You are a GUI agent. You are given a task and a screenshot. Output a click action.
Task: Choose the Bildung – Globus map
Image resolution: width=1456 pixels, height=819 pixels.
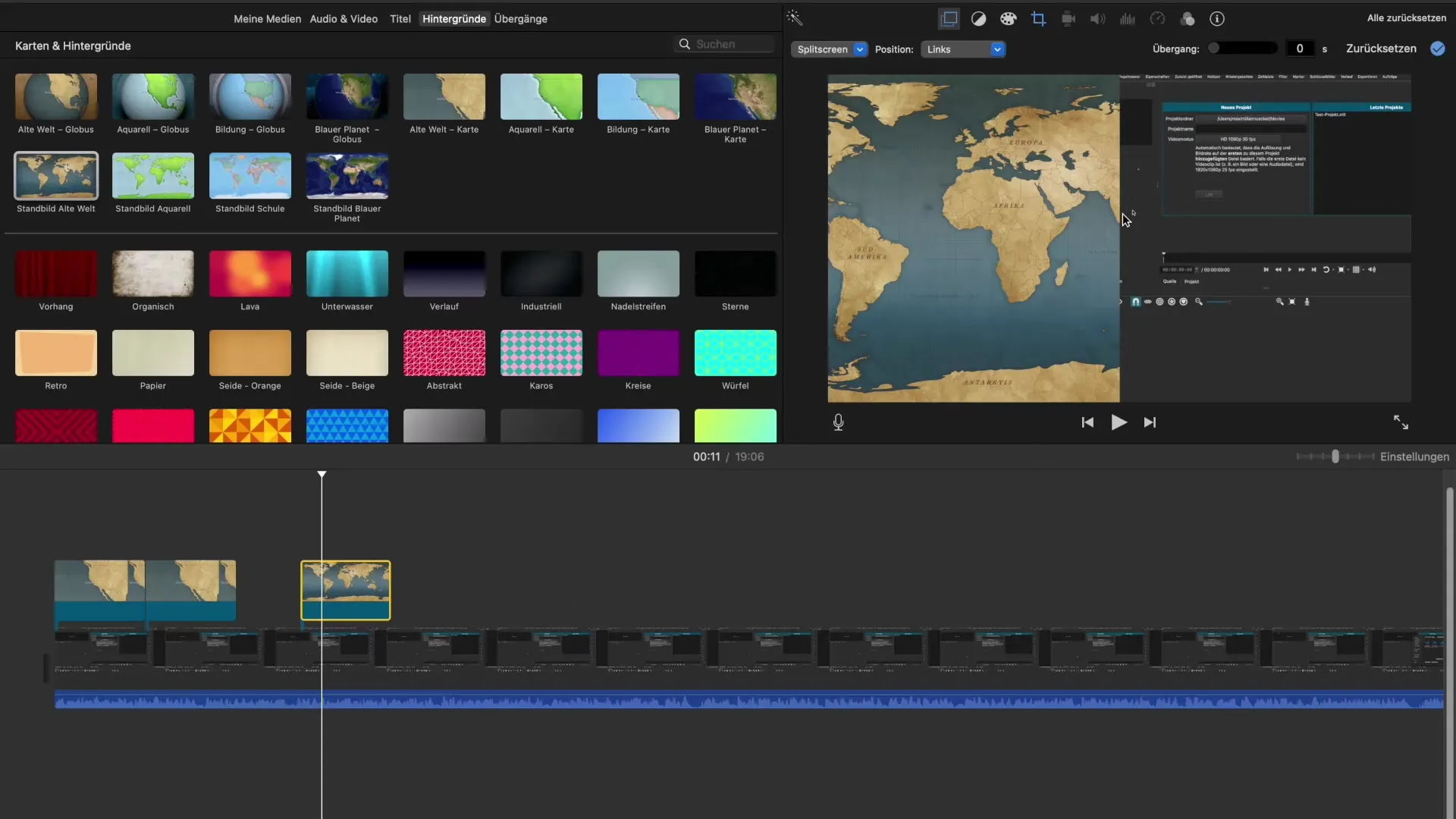coord(250,96)
